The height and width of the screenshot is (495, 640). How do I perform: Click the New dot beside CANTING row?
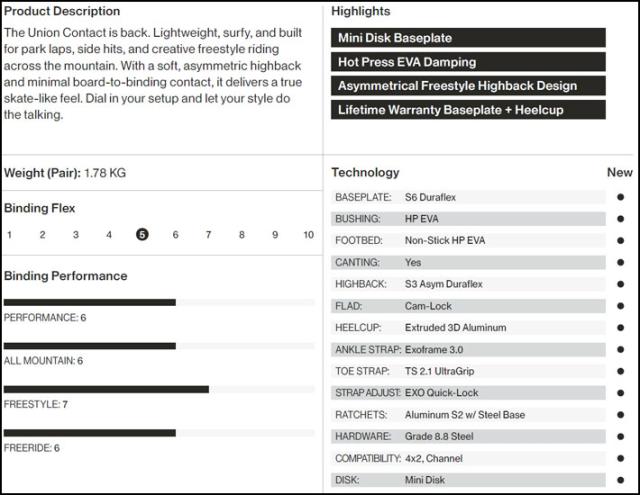[x=620, y=262]
